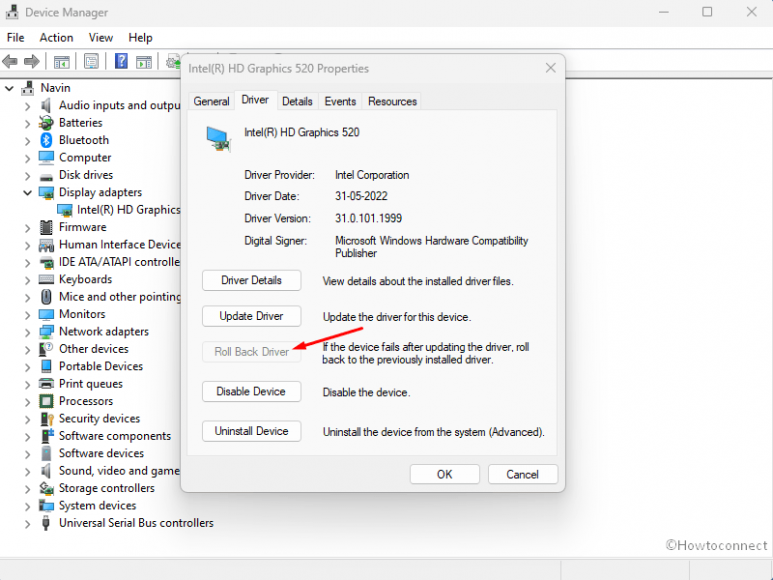Click the Monitors category icon

pos(46,314)
